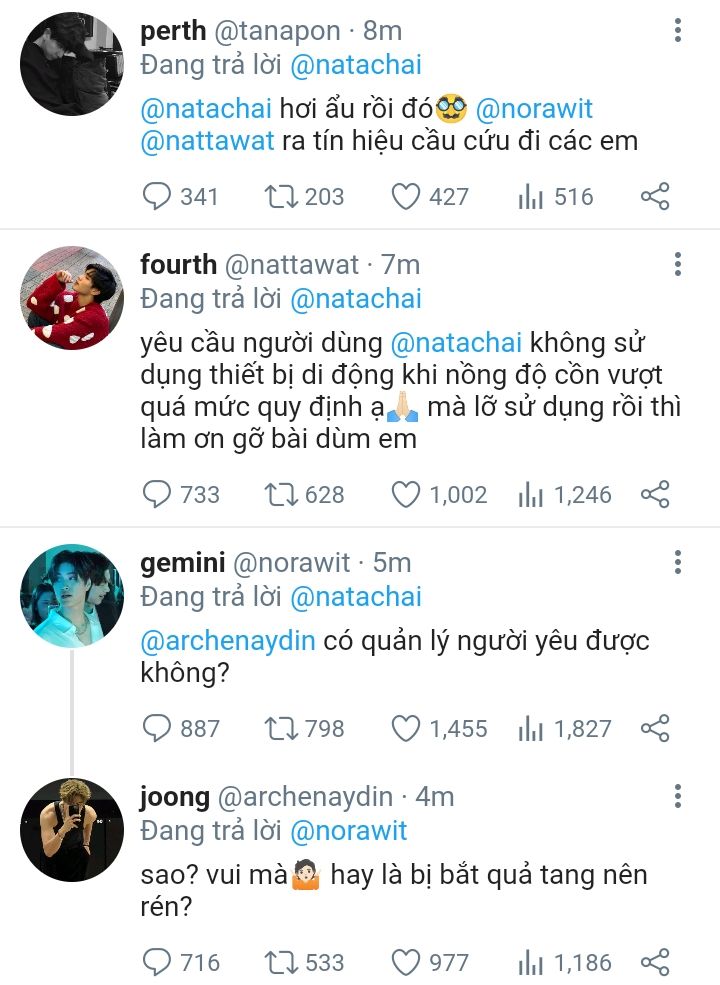The height and width of the screenshot is (985, 720).
Task: View analytics on perth's tweet showing 516
Action: [x=530, y=197]
